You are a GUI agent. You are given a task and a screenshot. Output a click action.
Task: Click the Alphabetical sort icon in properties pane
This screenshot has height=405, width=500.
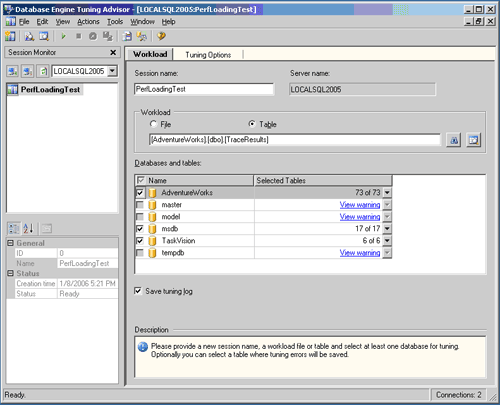point(28,229)
